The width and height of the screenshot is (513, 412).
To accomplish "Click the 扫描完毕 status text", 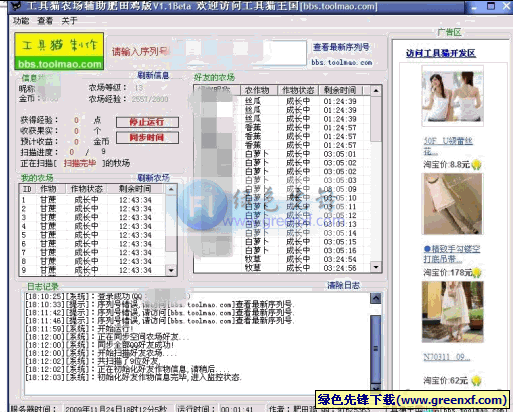I will (80, 163).
